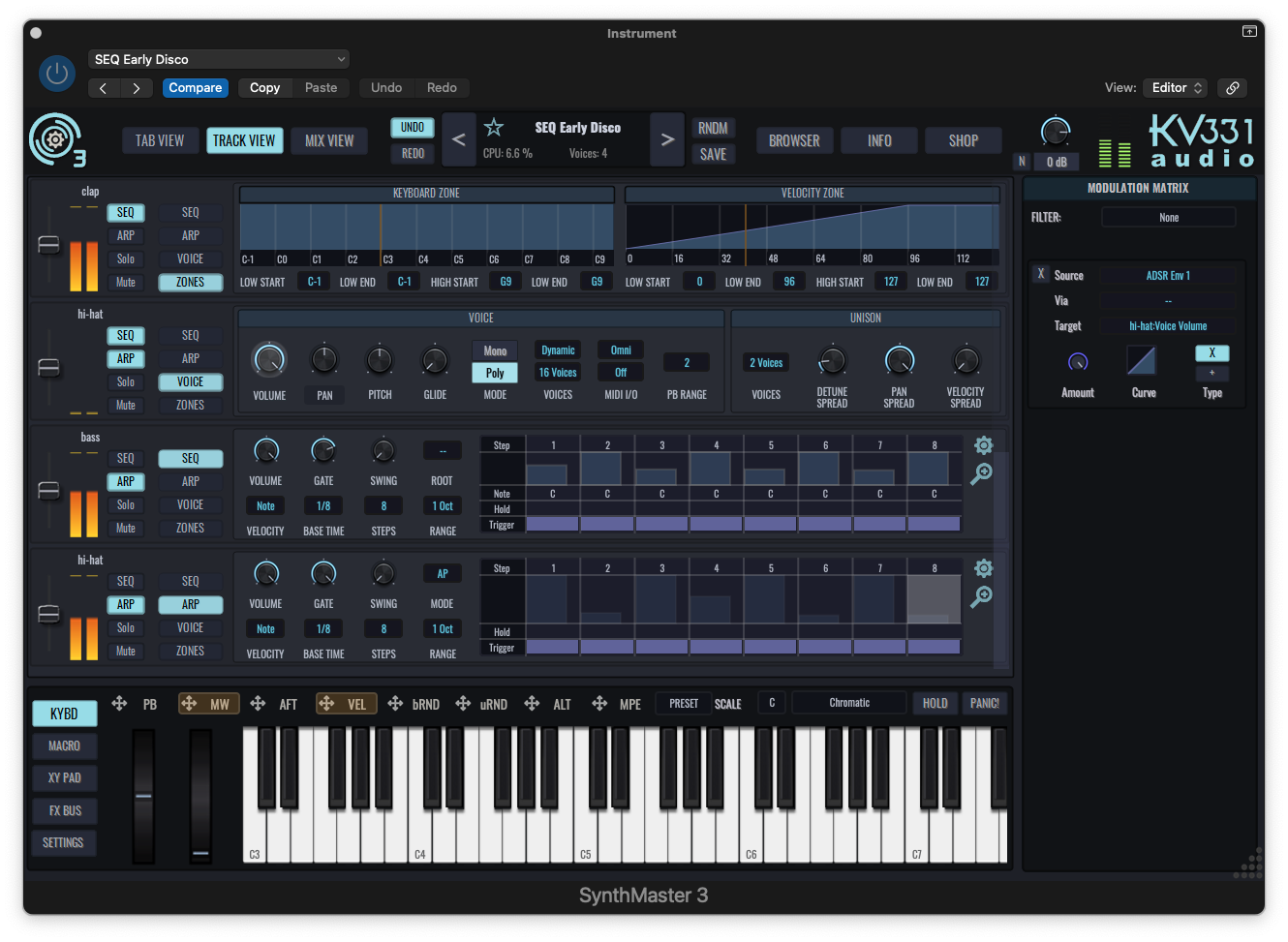
Task: Open the Chromatic scale dropdown
Action: pyautogui.click(x=848, y=702)
